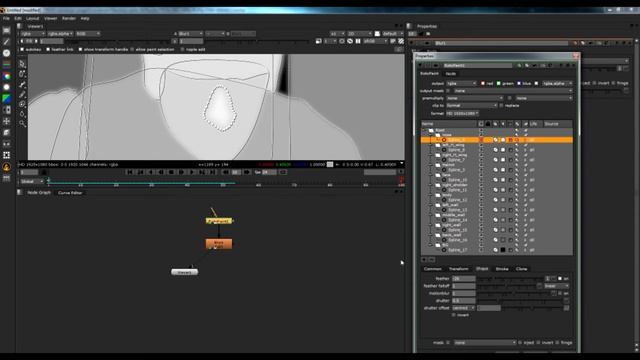Toggle the autokey checkbox
The width and height of the screenshot is (640, 360).
pyautogui.click(x=22, y=49)
